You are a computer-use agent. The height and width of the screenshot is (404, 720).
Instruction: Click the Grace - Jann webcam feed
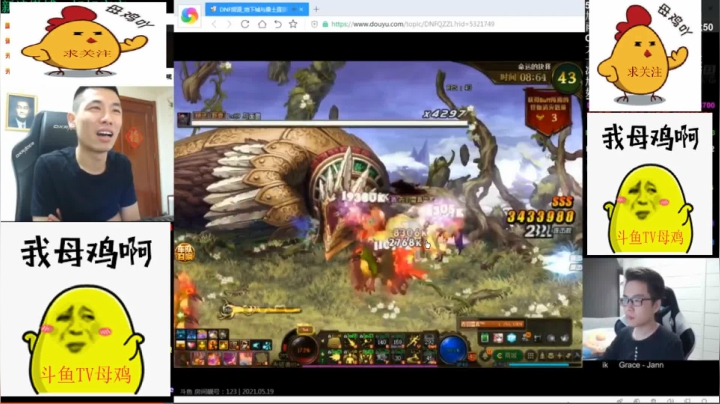pos(649,309)
